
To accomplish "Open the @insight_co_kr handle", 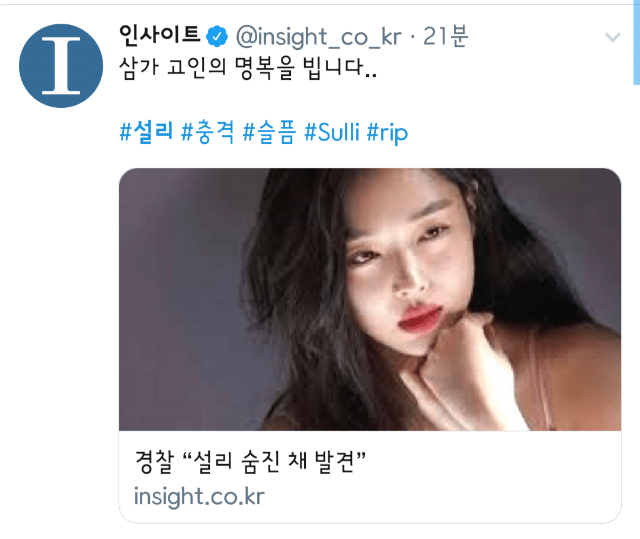I will tap(319, 37).
